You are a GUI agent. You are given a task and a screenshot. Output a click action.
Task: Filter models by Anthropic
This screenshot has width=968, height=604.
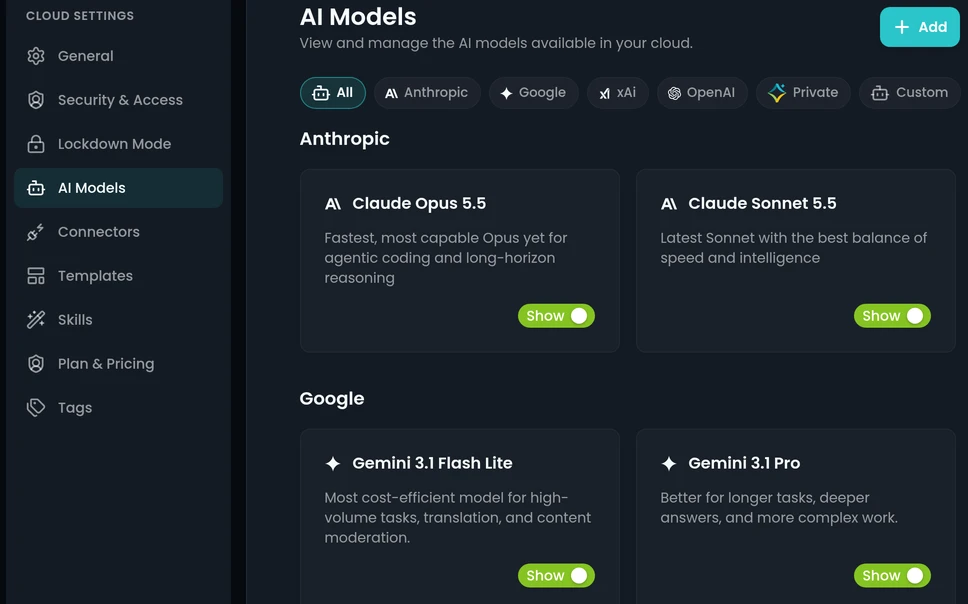coord(427,93)
